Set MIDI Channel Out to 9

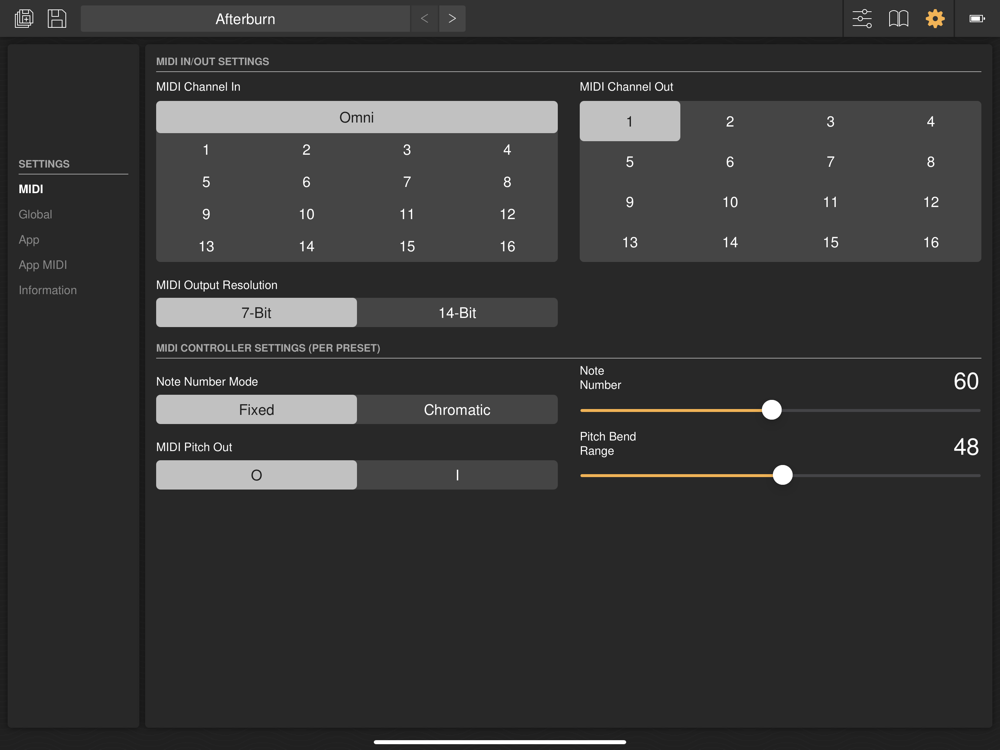(629, 202)
